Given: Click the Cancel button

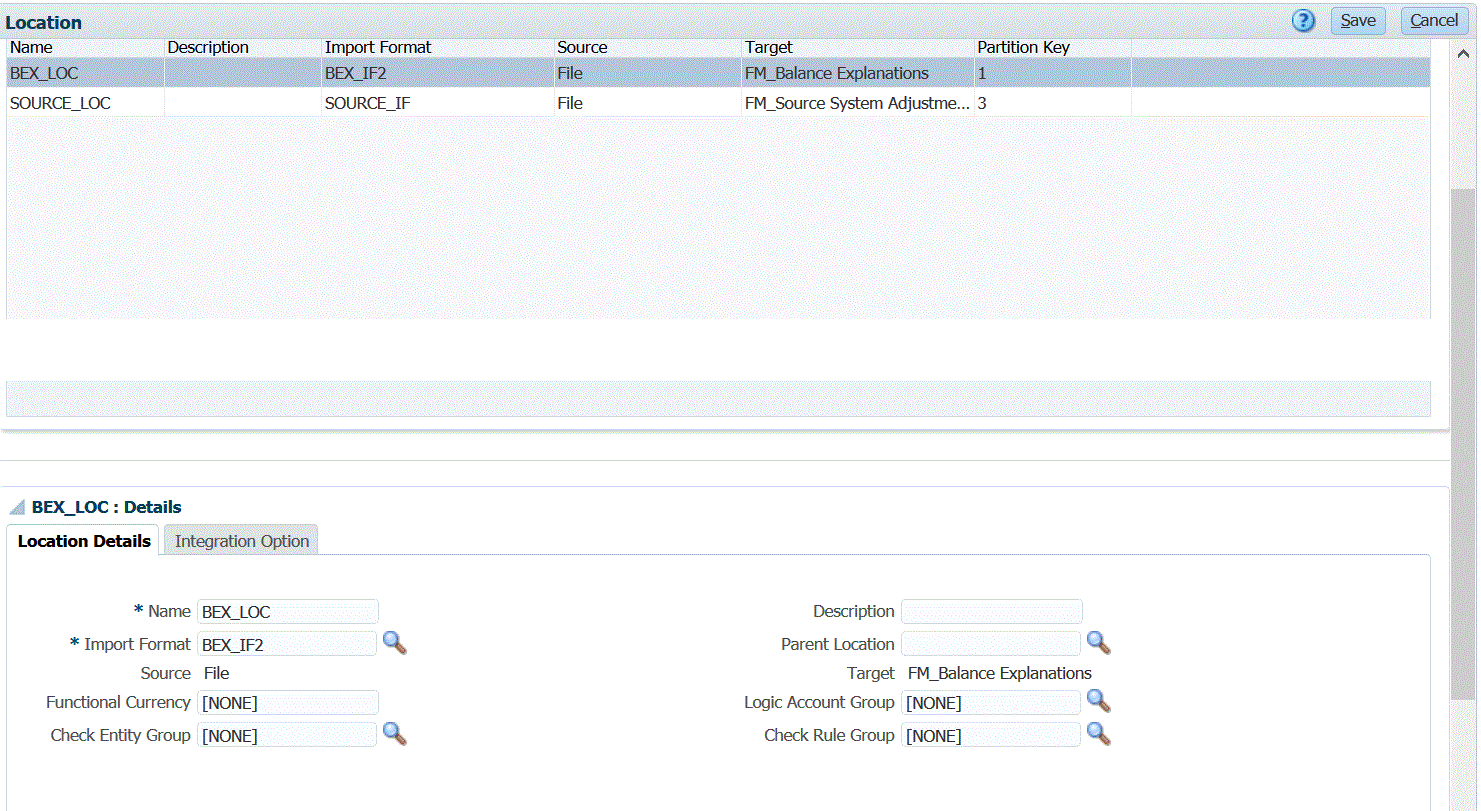Looking at the screenshot, I should (1433, 21).
